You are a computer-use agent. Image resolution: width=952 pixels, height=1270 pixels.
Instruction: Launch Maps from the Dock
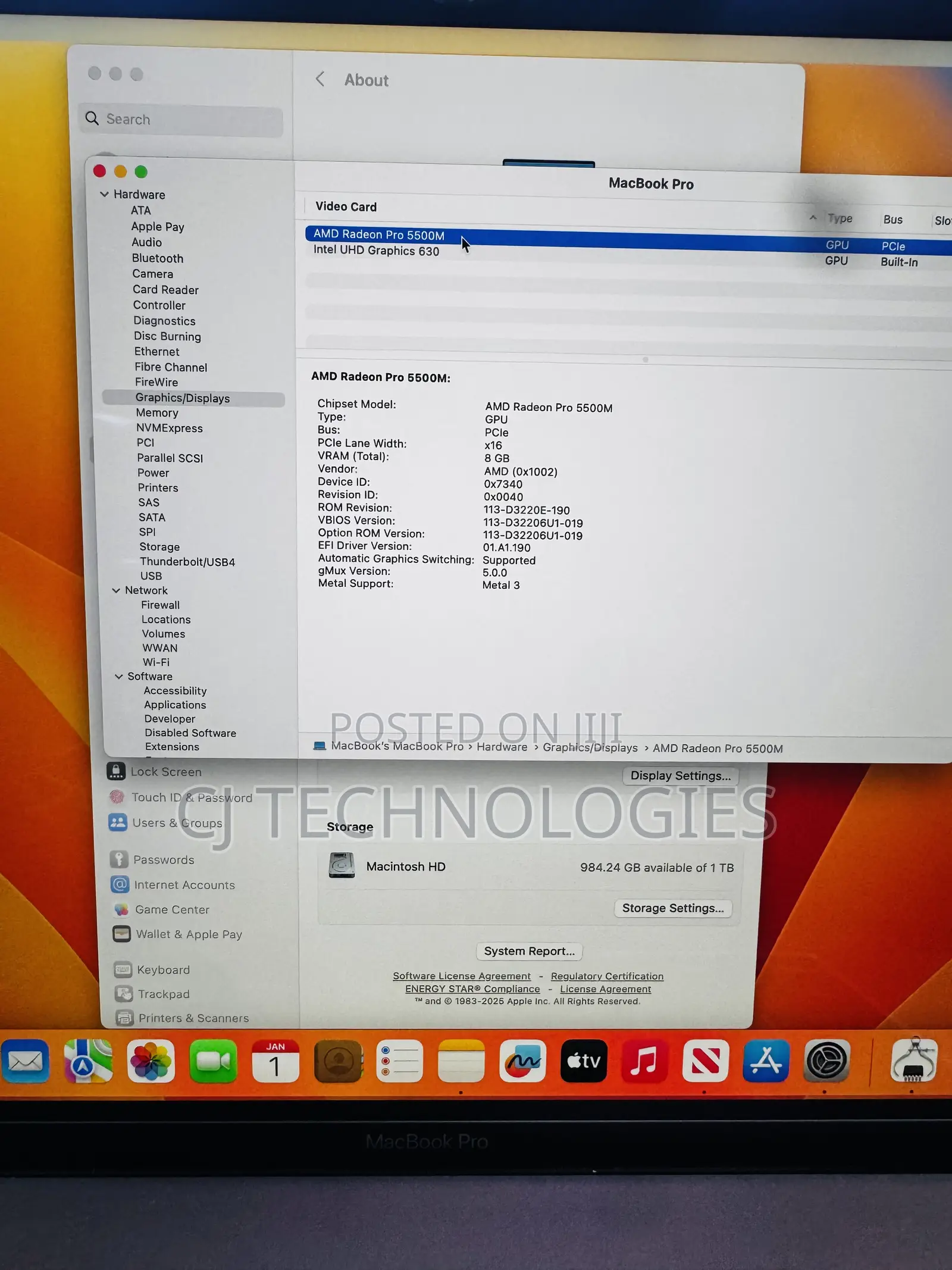click(88, 1061)
